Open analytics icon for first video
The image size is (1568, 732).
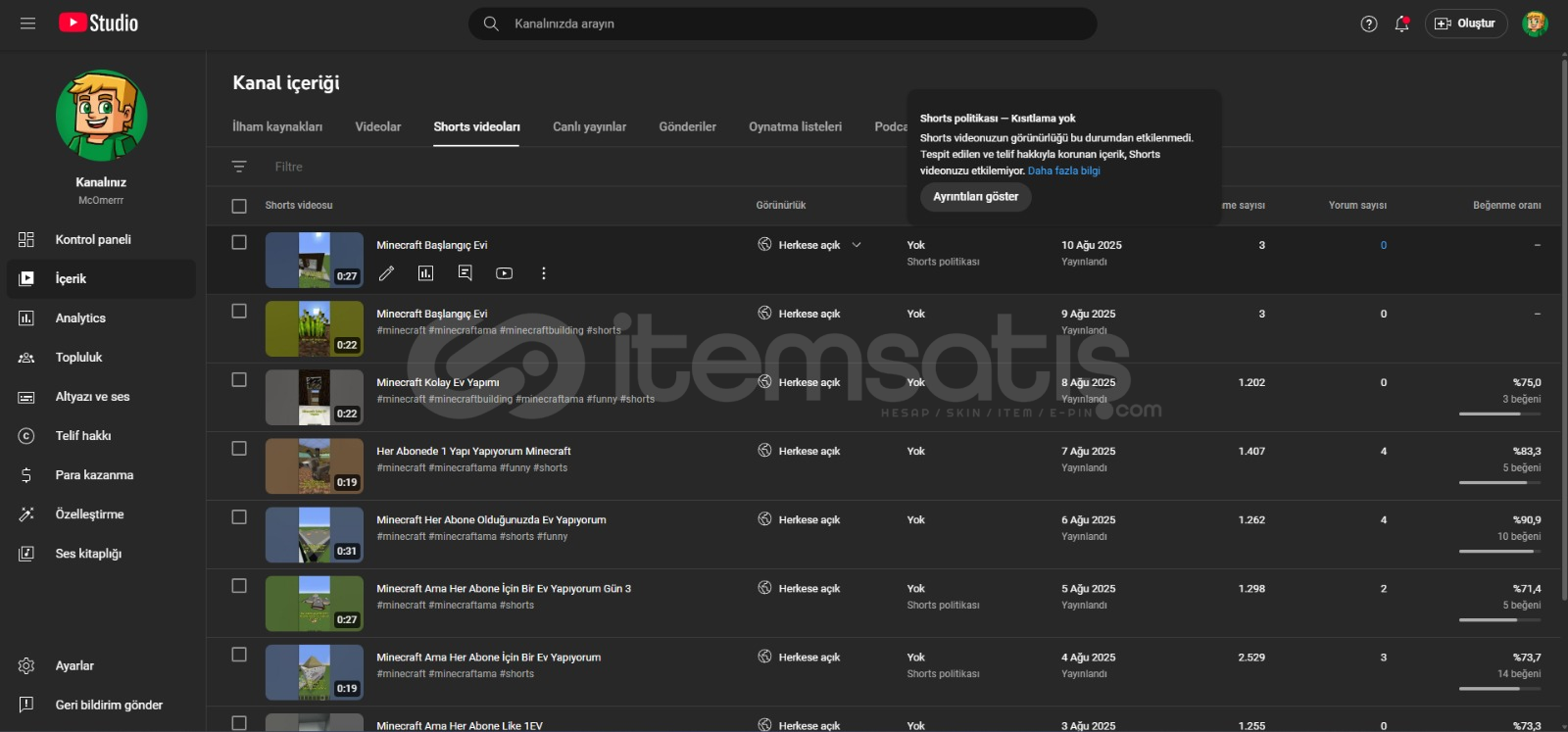pyautogui.click(x=425, y=273)
